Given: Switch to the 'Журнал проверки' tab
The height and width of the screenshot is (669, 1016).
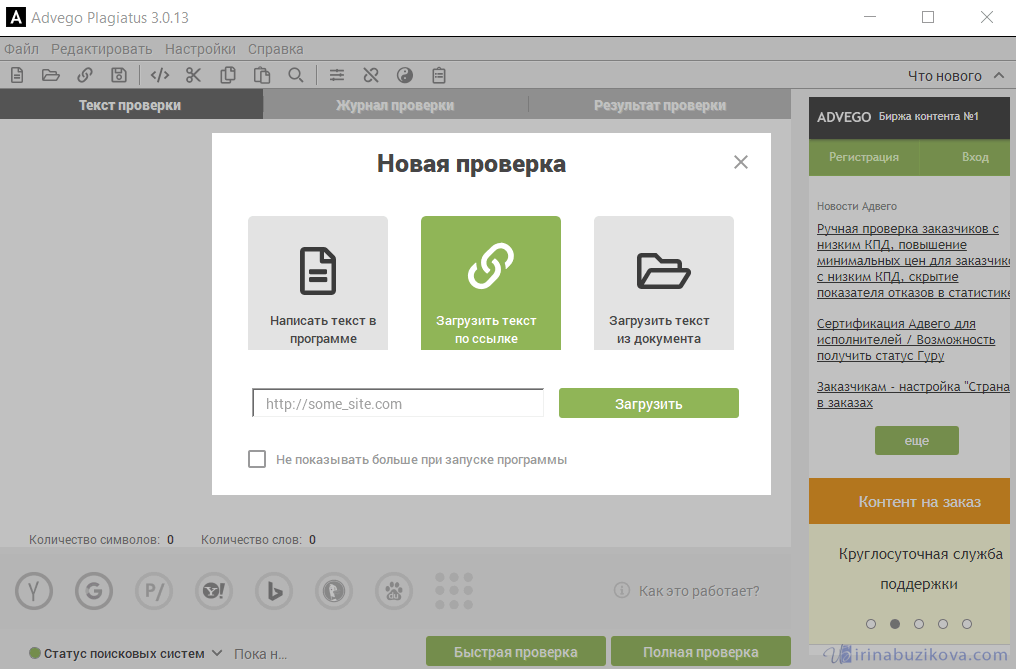Looking at the screenshot, I should coord(395,105).
